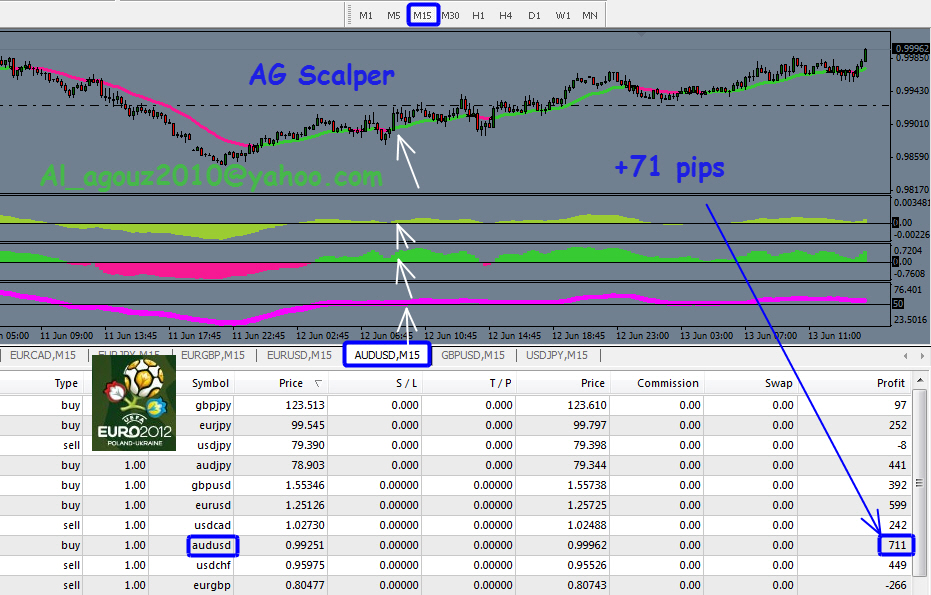Select the eurgbp symbol cell

tap(211, 585)
